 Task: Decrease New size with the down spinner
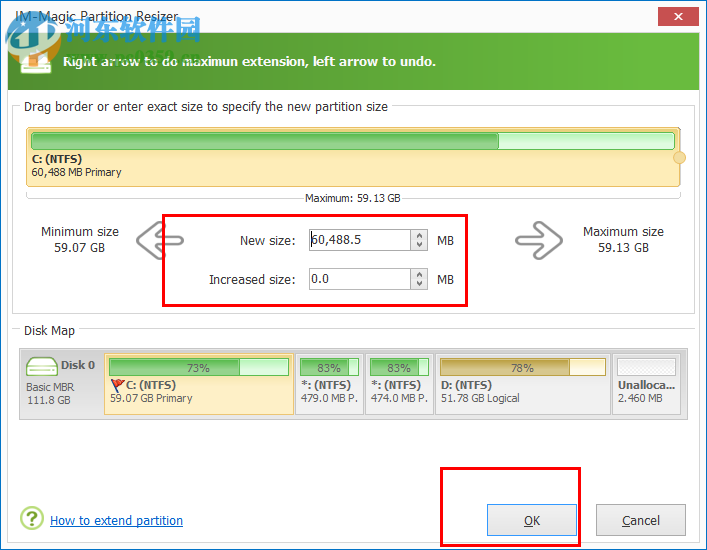(419, 245)
